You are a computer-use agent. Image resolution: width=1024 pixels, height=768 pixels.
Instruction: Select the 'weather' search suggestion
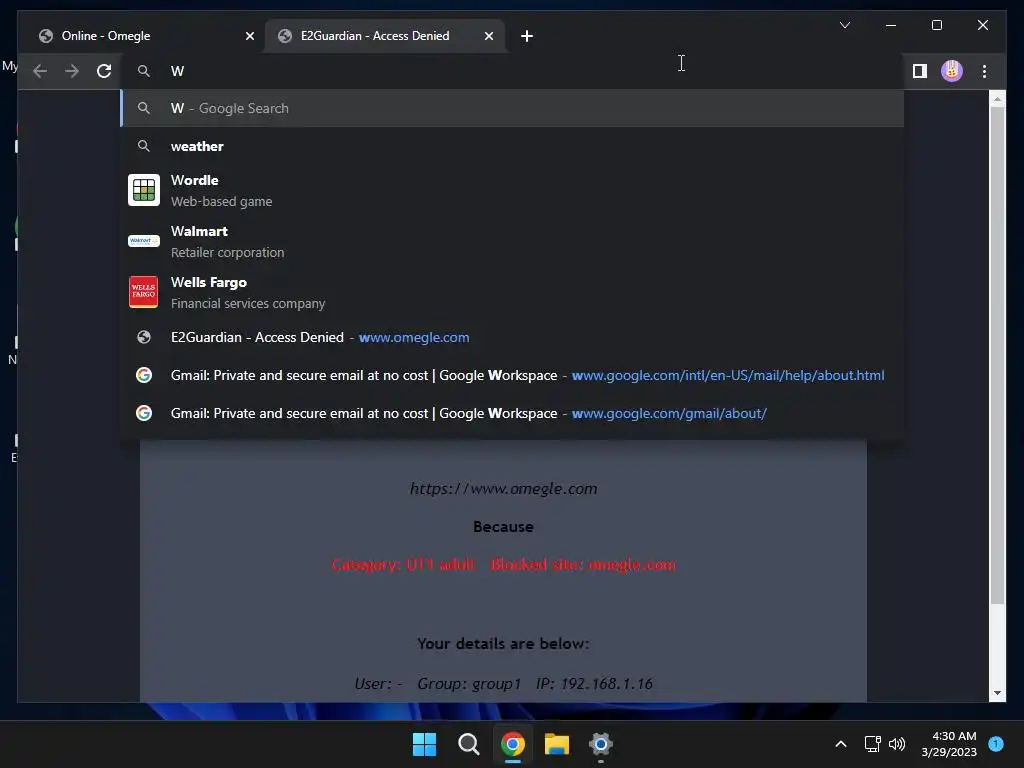pyautogui.click(x=512, y=146)
